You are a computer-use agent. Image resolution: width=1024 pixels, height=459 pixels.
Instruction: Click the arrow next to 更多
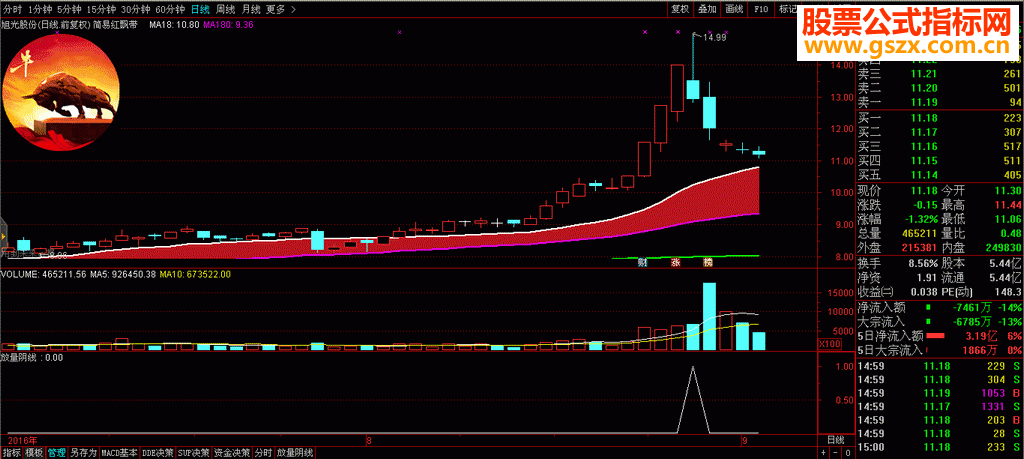291,10
